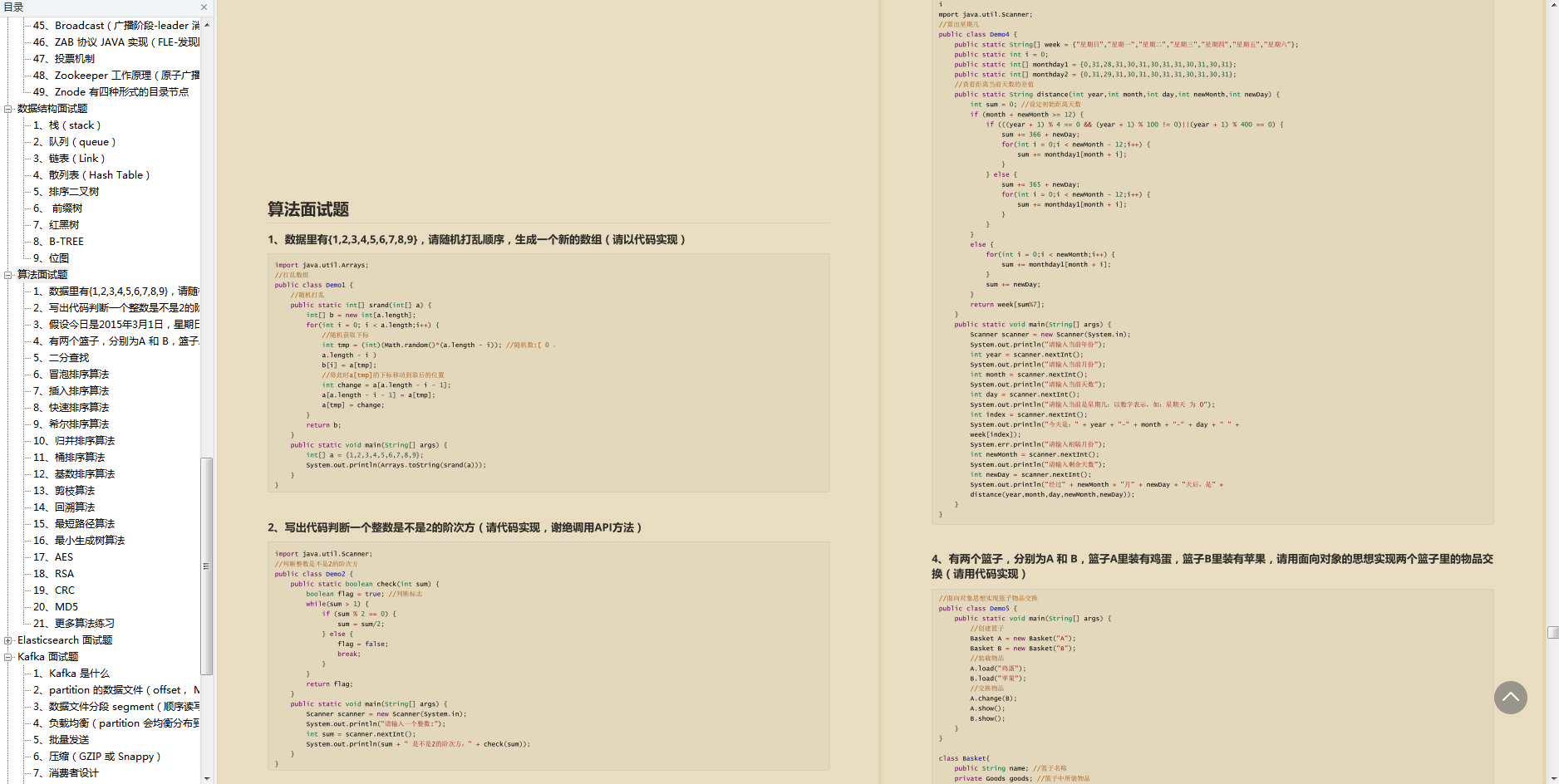This screenshot has width=1559, height=784.
Task: Select 7、红黑树 entry
Action: [x=56, y=225]
